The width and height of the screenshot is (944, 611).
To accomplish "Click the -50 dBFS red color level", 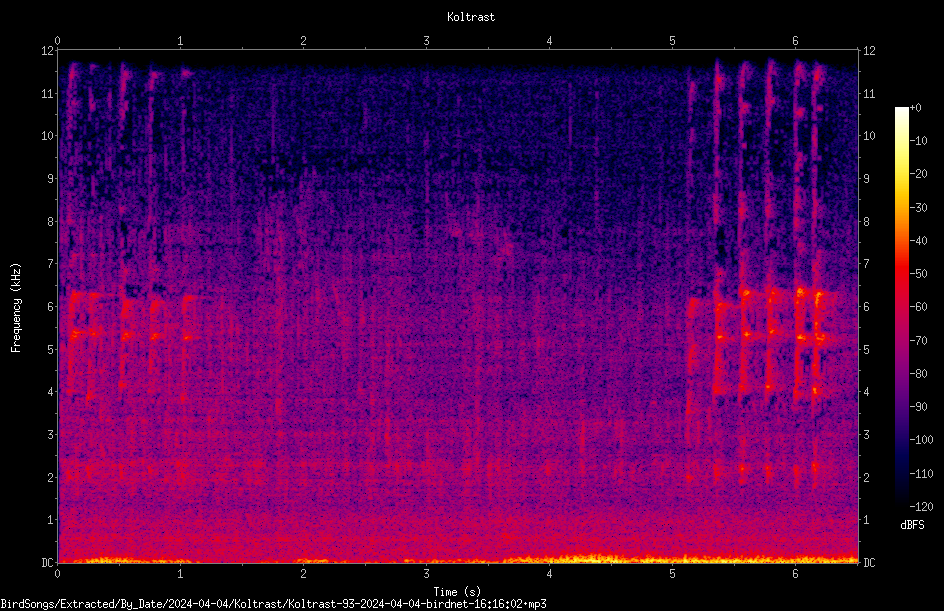I will click(901, 273).
